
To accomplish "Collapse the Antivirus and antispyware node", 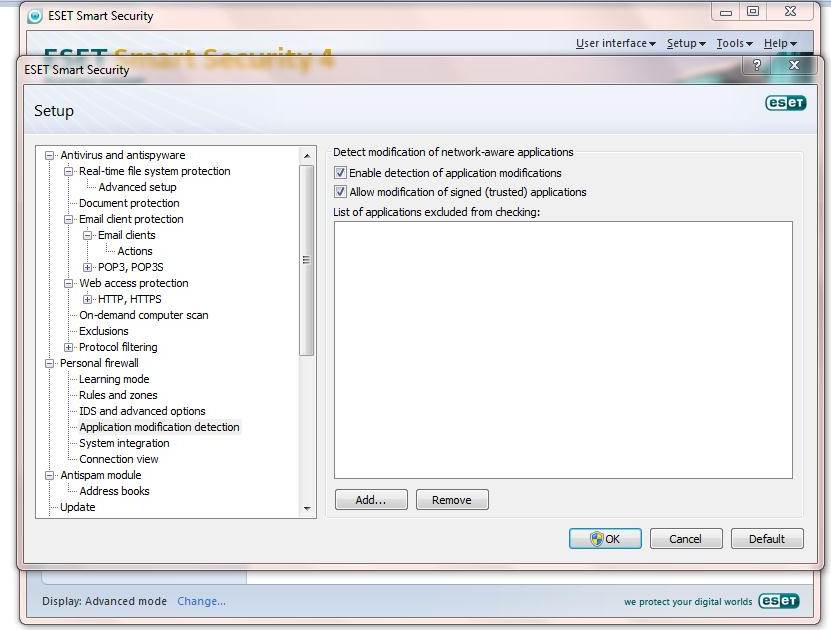I will (x=49, y=155).
